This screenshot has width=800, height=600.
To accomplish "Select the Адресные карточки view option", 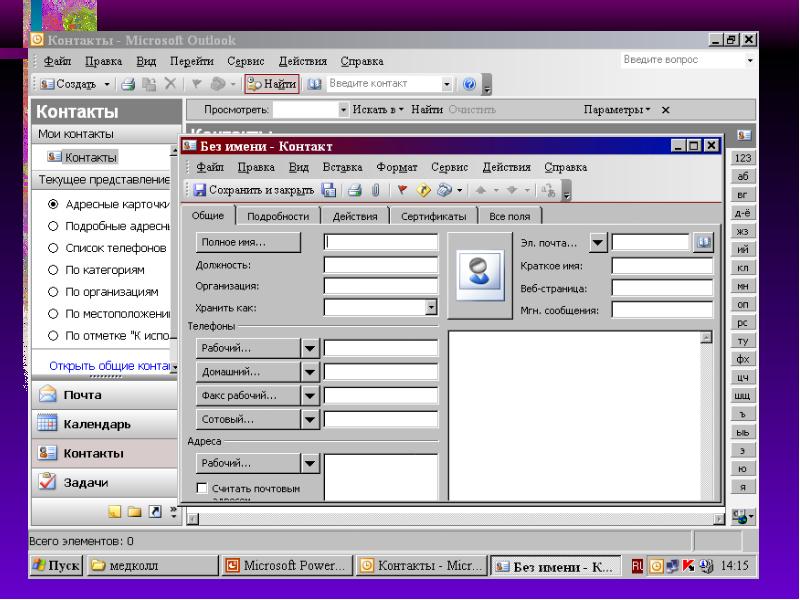I will 53,205.
